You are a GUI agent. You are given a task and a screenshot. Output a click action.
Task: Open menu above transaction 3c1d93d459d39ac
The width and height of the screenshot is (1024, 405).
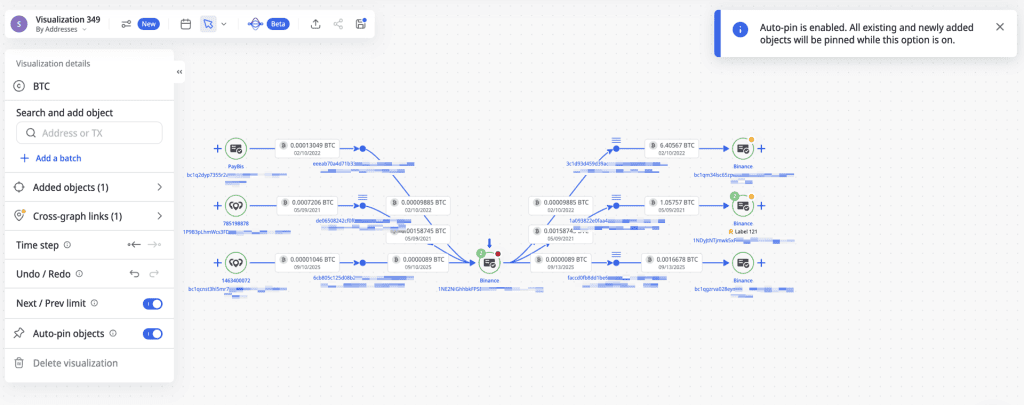(x=615, y=140)
